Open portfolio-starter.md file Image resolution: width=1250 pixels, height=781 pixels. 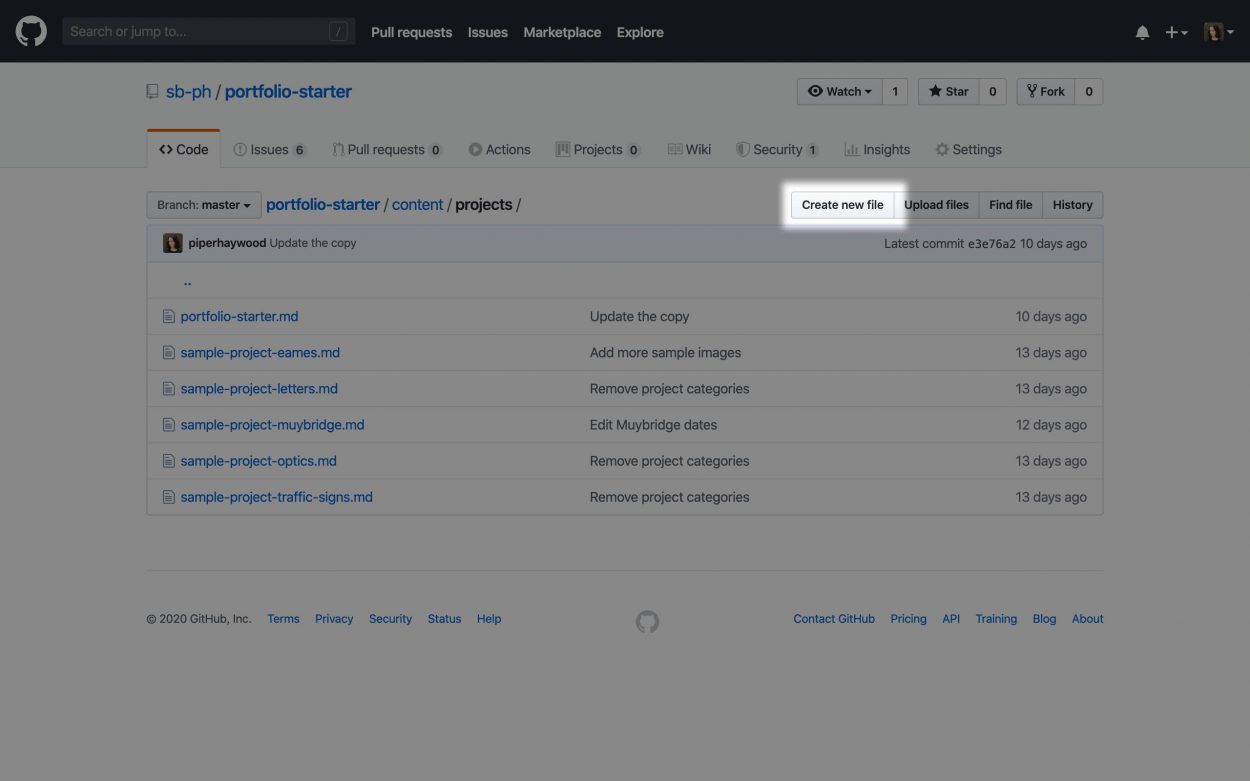[x=239, y=316]
